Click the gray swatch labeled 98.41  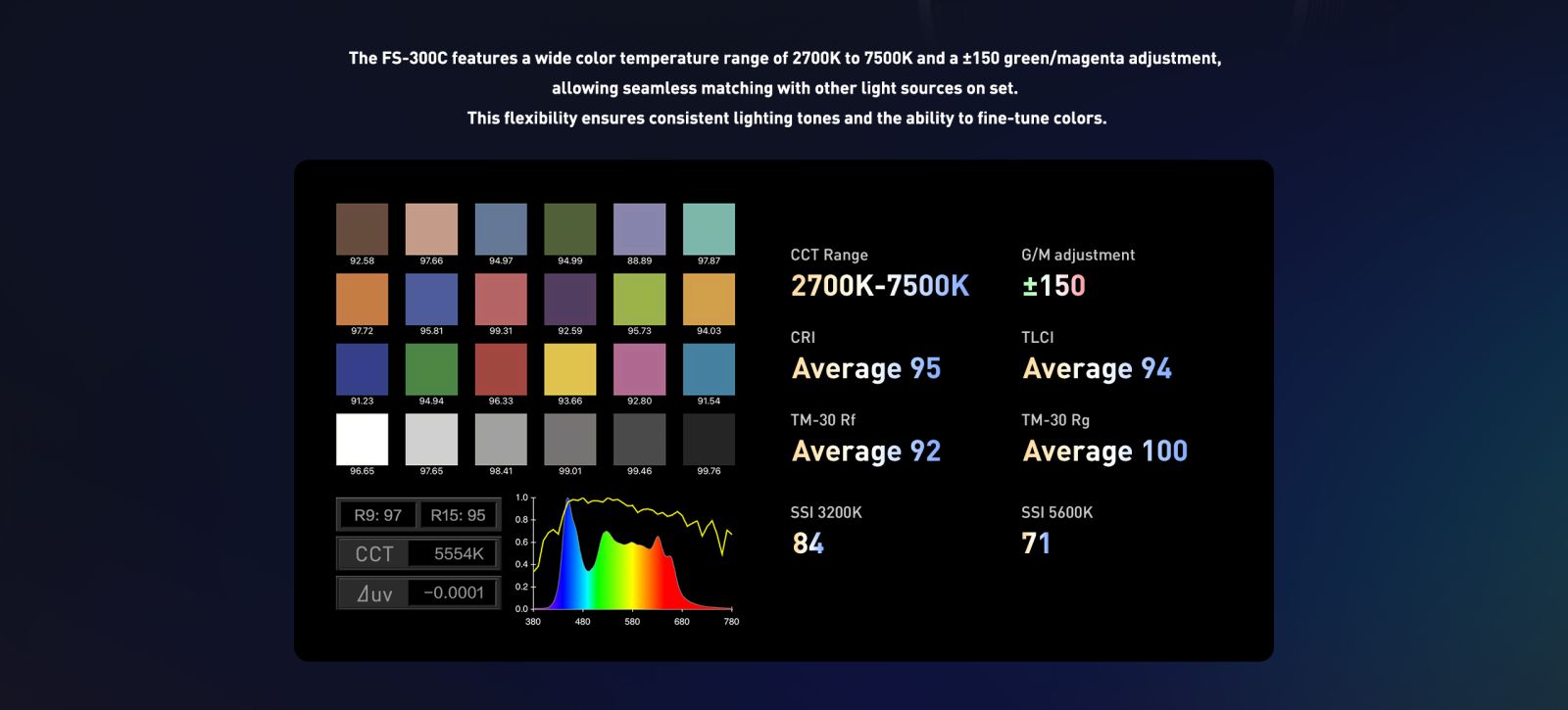[x=501, y=440]
